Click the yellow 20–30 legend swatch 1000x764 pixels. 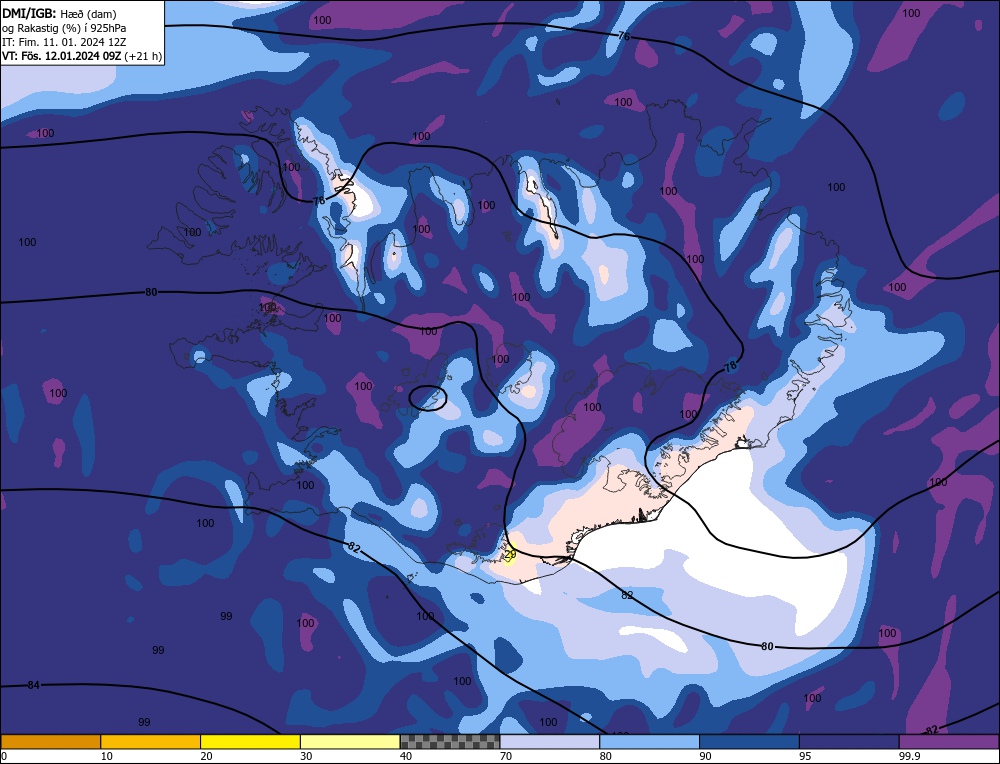click(x=250, y=742)
